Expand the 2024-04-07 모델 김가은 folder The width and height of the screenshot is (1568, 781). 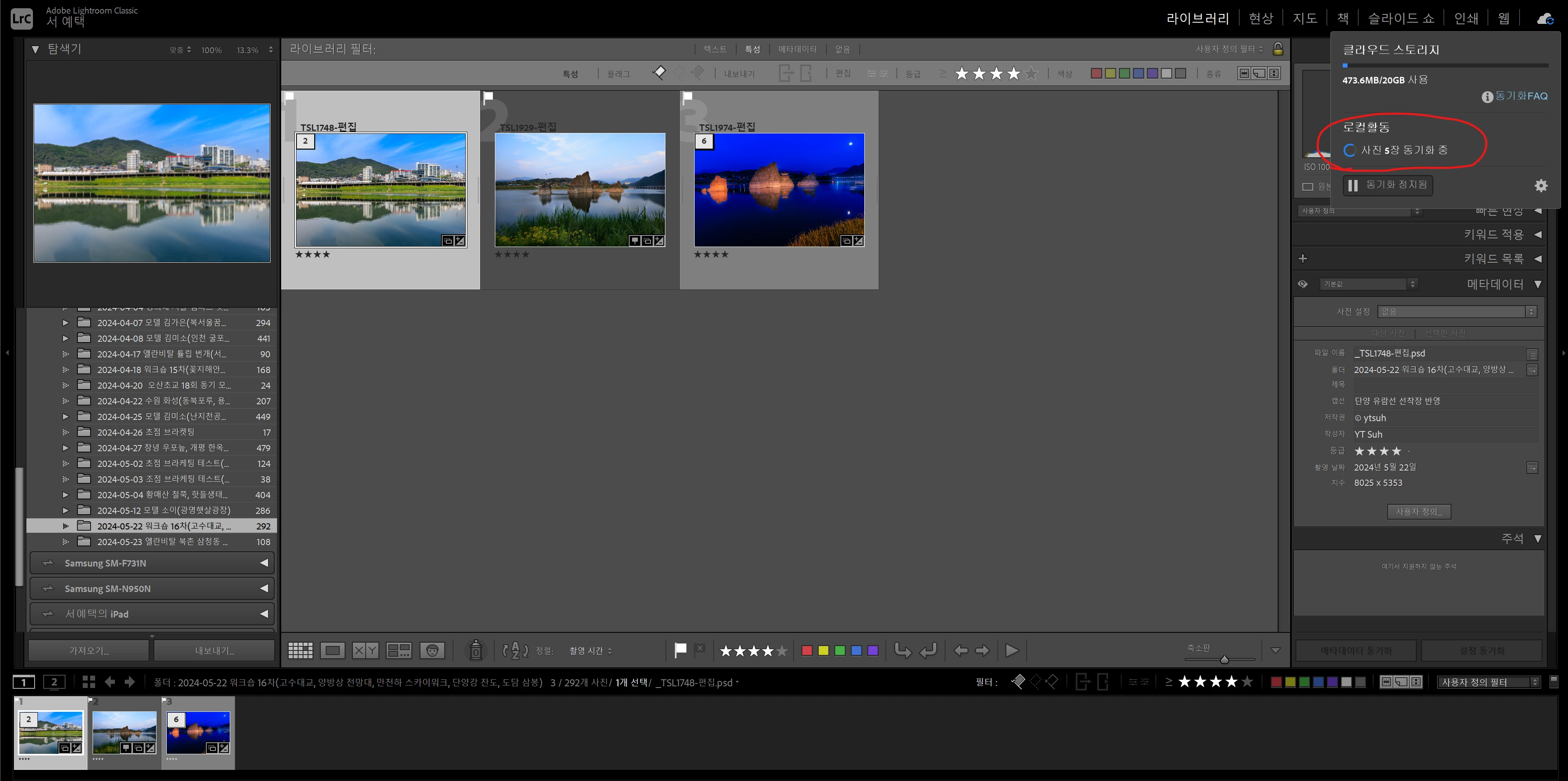(x=65, y=323)
